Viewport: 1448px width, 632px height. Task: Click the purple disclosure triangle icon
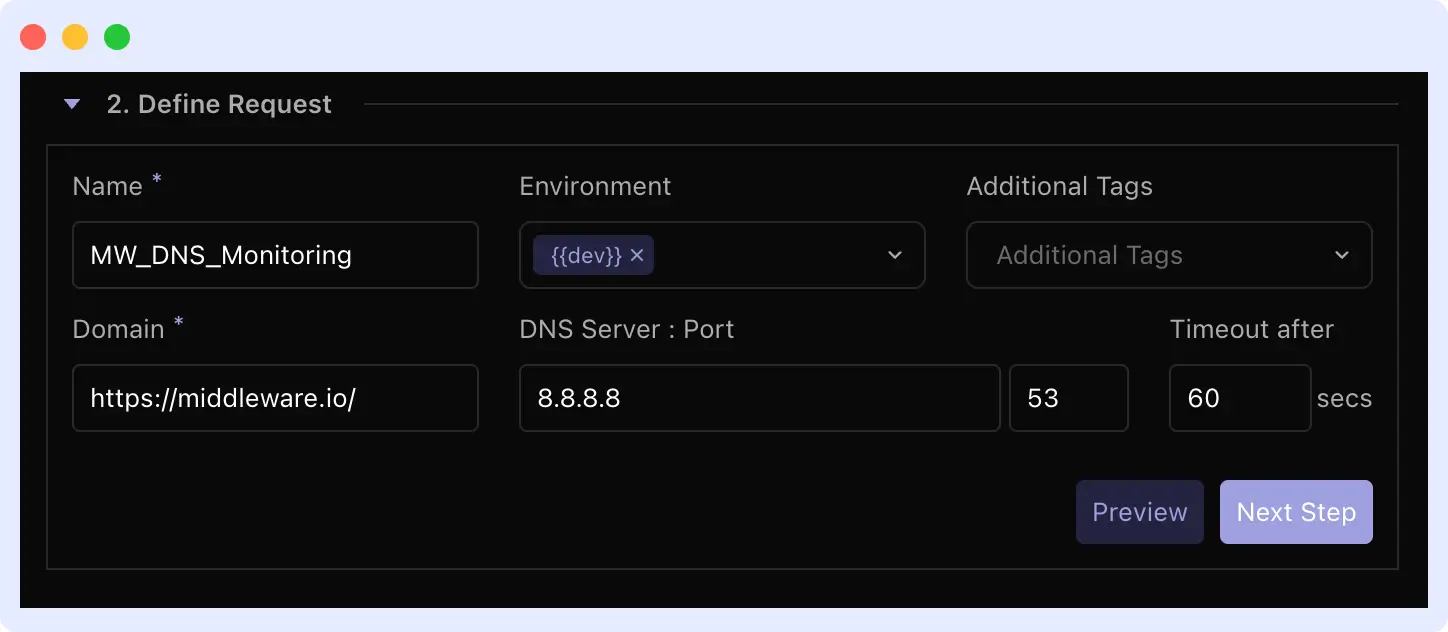(x=71, y=103)
